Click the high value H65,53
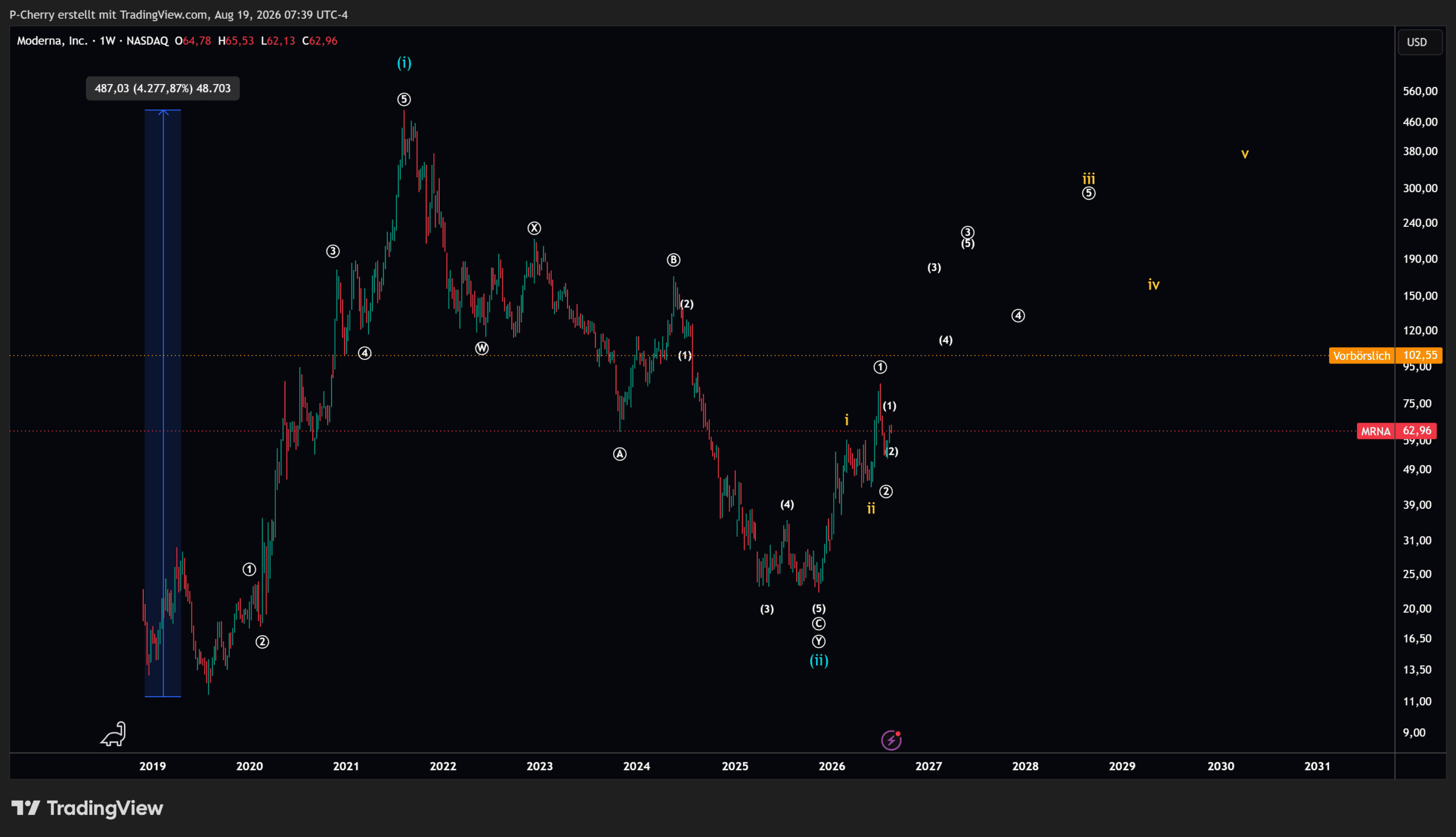1456x837 pixels. (235, 41)
